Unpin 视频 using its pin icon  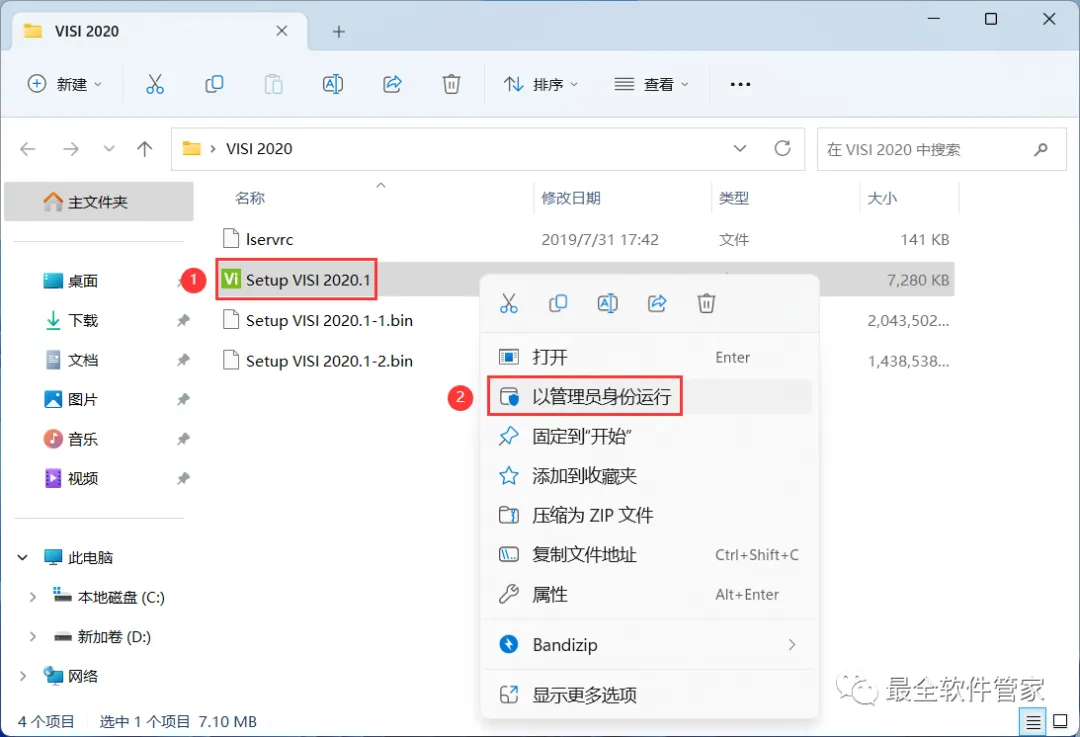(x=183, y=479)
